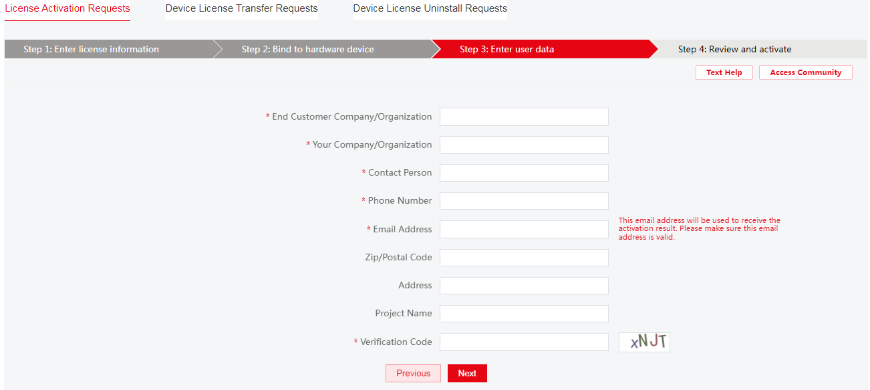
Task: Click the email address validity notice text
Action: point(700,229)
